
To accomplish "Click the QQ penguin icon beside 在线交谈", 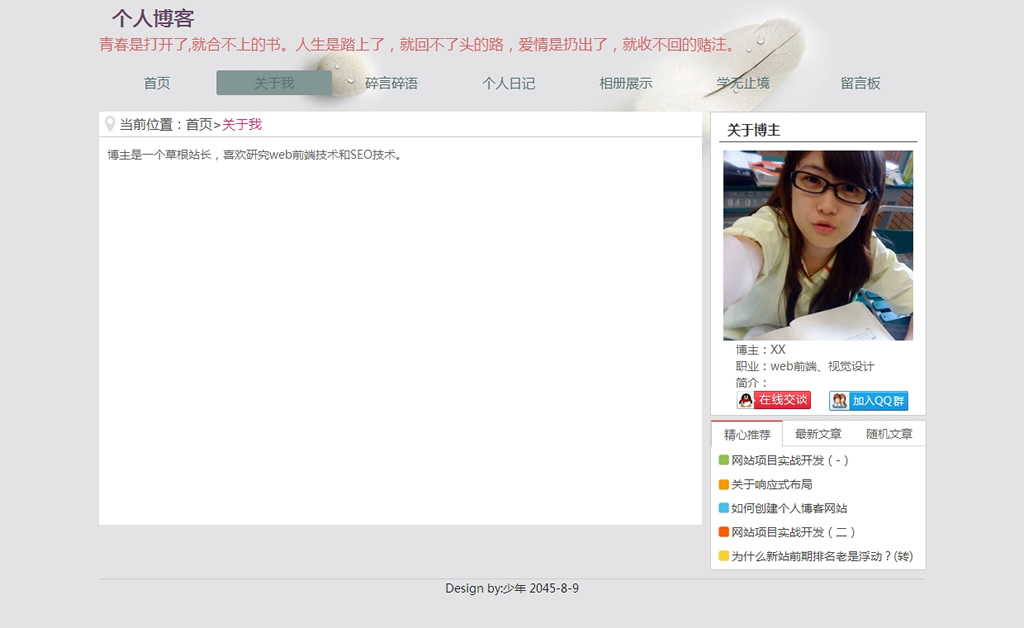I will [745, 400].
